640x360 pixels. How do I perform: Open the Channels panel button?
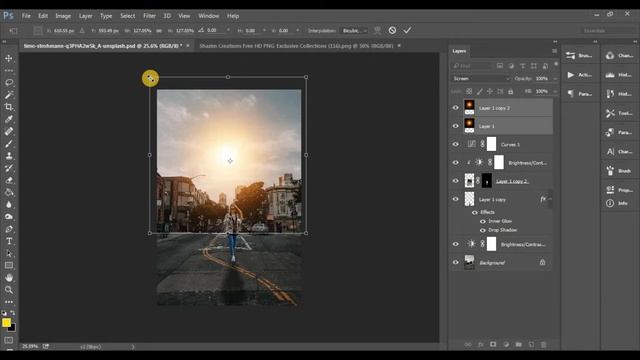(x=619, y=56)
